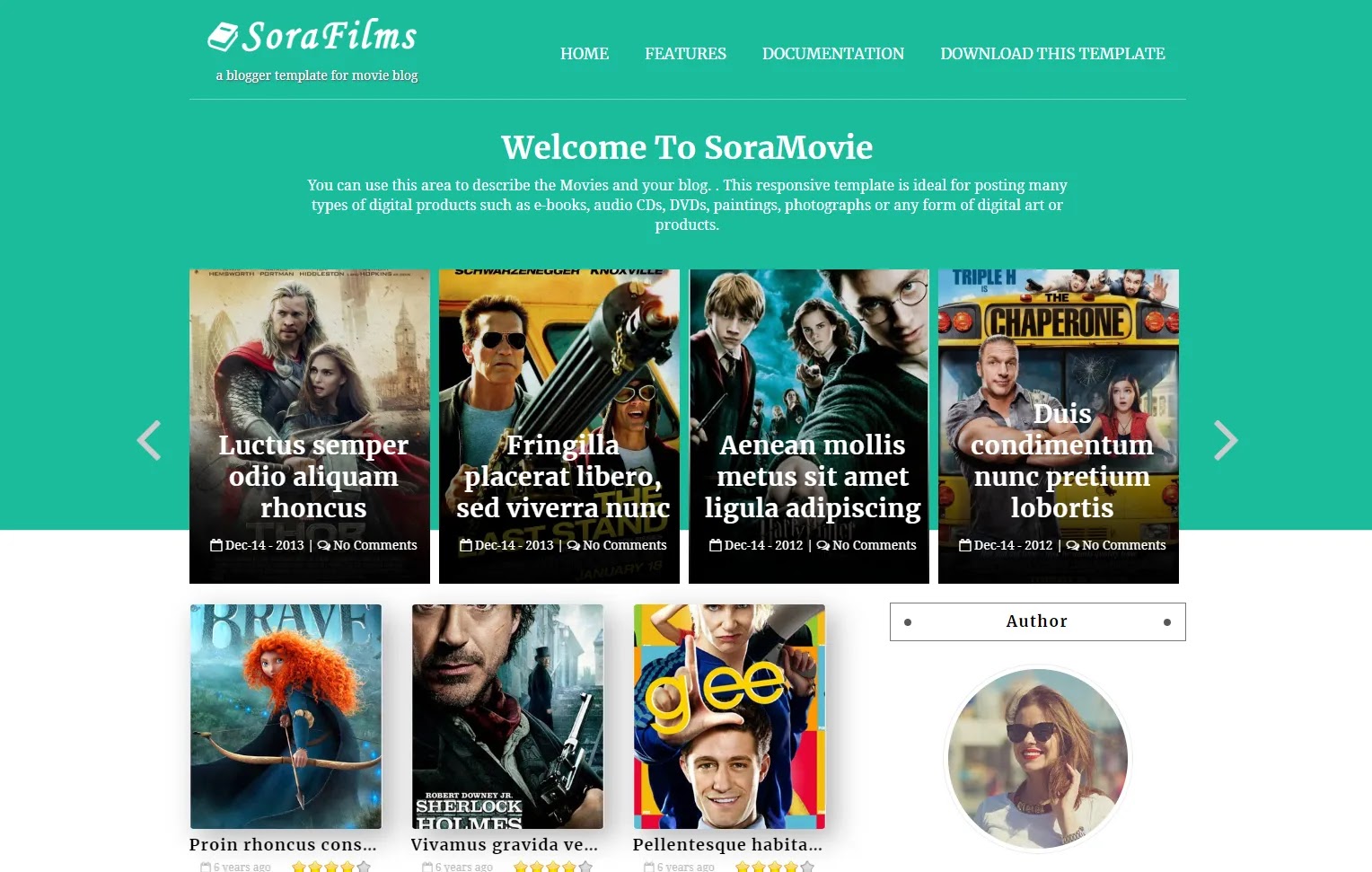Viewport: 1372px width, 872px height.
Task: Go to previous slide with left arrow
Action: pos(149,440)
